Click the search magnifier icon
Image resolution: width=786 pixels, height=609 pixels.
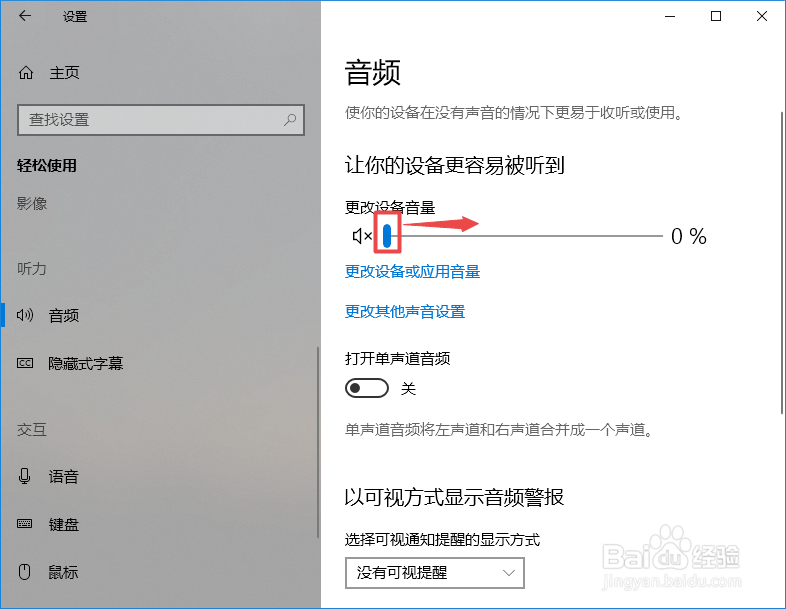point(290,120)
